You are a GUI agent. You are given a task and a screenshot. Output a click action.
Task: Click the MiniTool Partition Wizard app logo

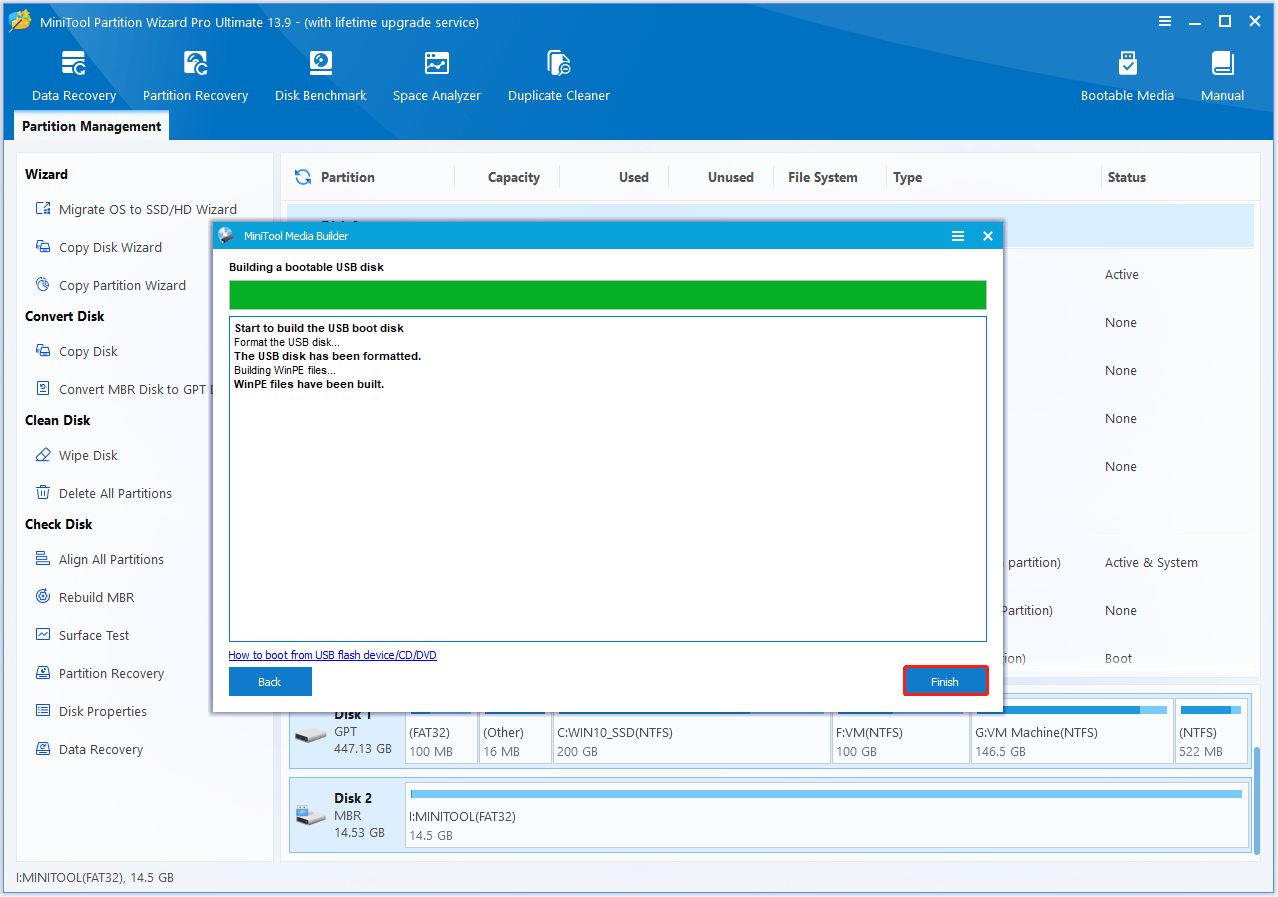point(20,21)
